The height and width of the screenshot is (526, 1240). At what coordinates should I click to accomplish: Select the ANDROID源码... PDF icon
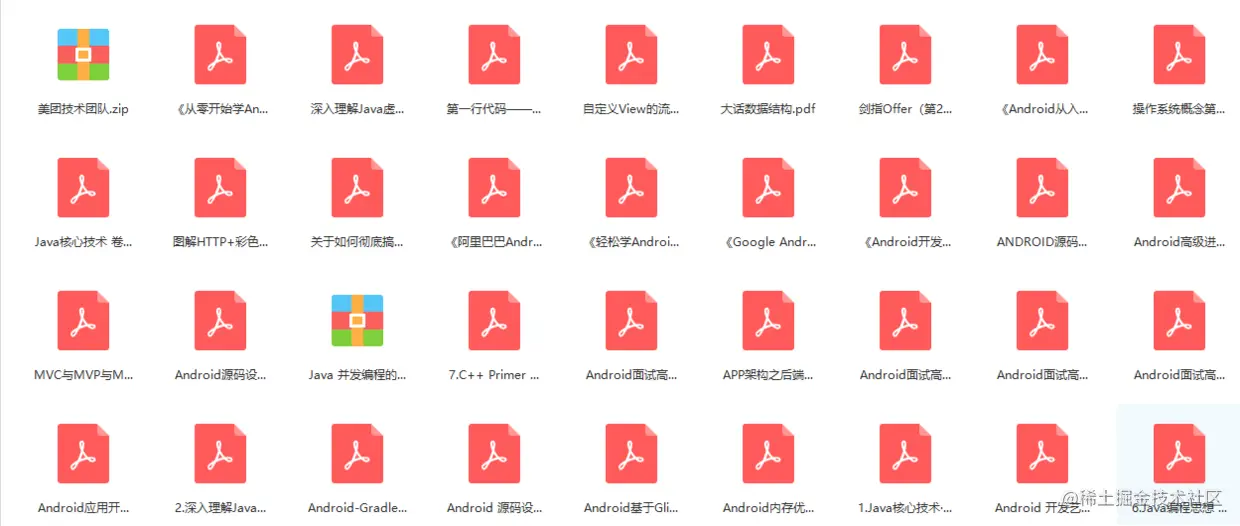1042,187
